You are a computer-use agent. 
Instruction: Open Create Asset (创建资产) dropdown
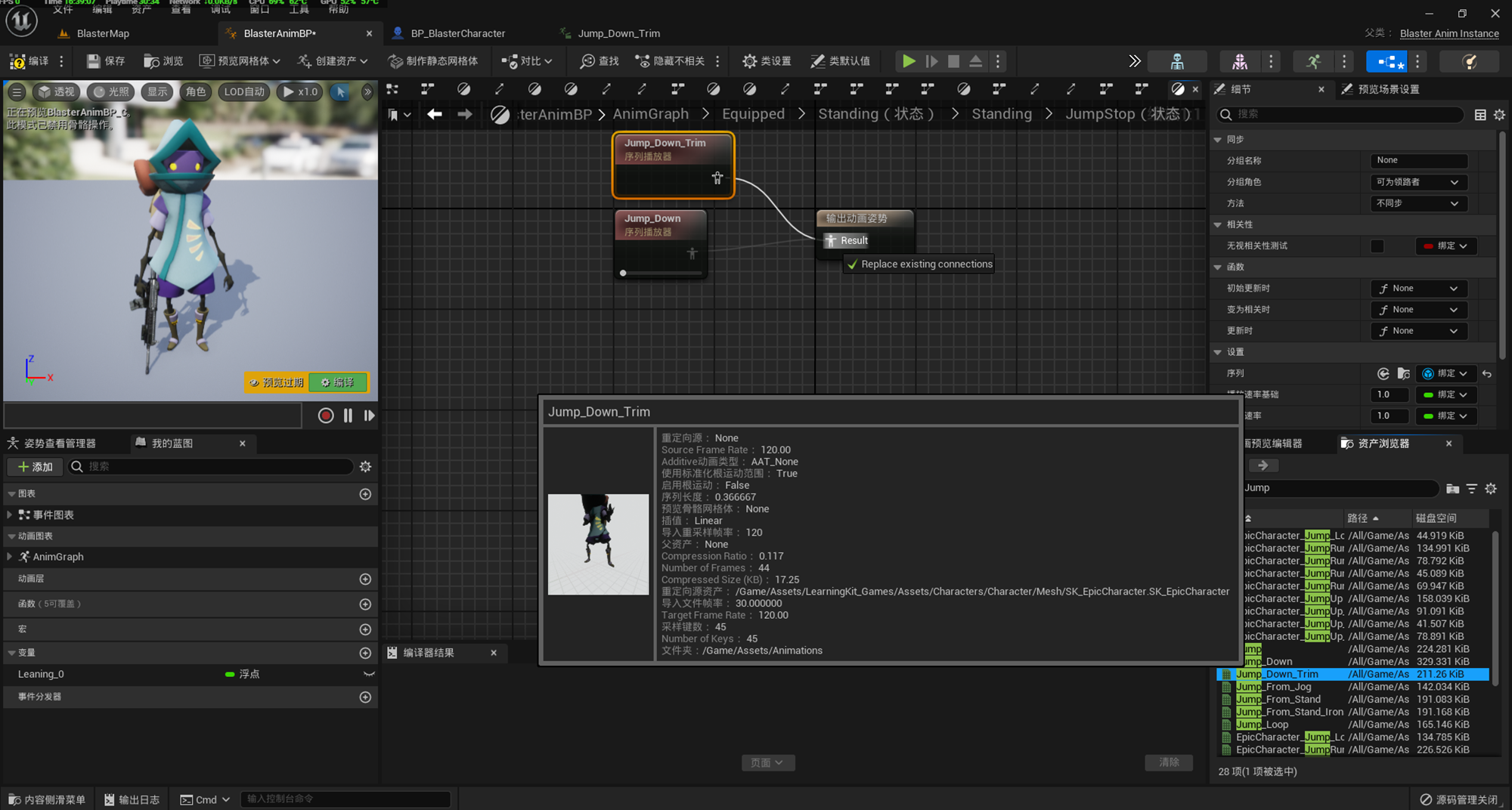(x=333, y=61)
